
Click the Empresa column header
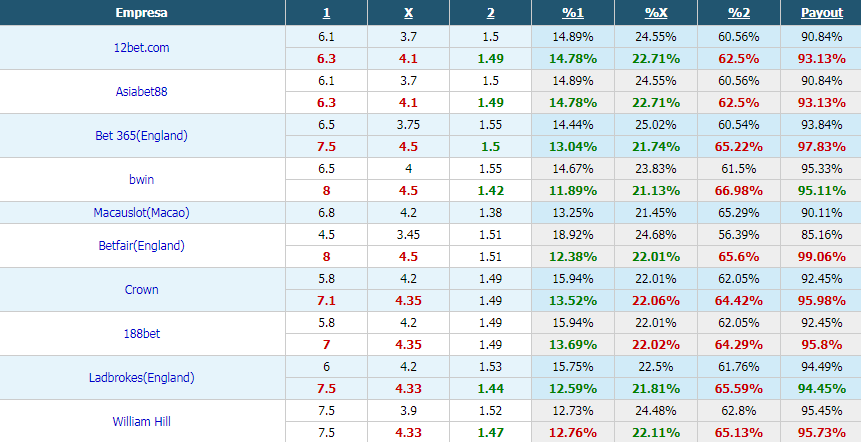[x=142, y=13]
